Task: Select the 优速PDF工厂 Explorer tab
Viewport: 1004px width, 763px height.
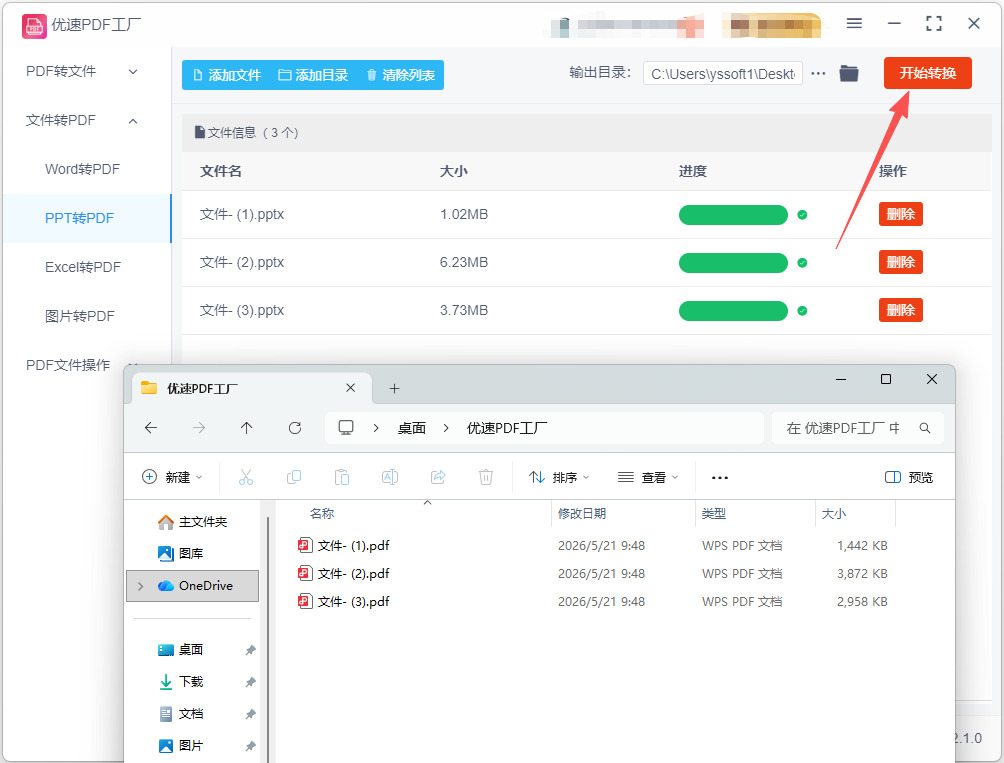Action: pos(251,388)
